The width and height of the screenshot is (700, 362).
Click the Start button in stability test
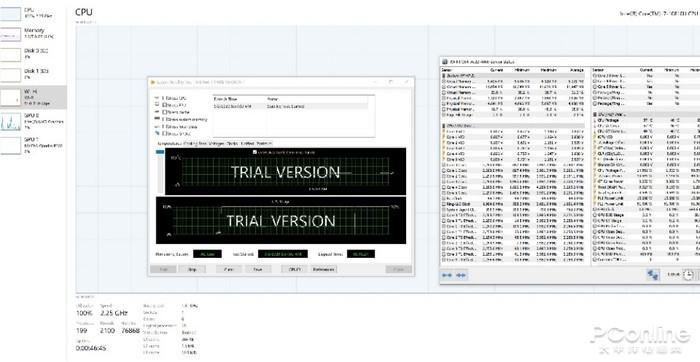point(163,269)
